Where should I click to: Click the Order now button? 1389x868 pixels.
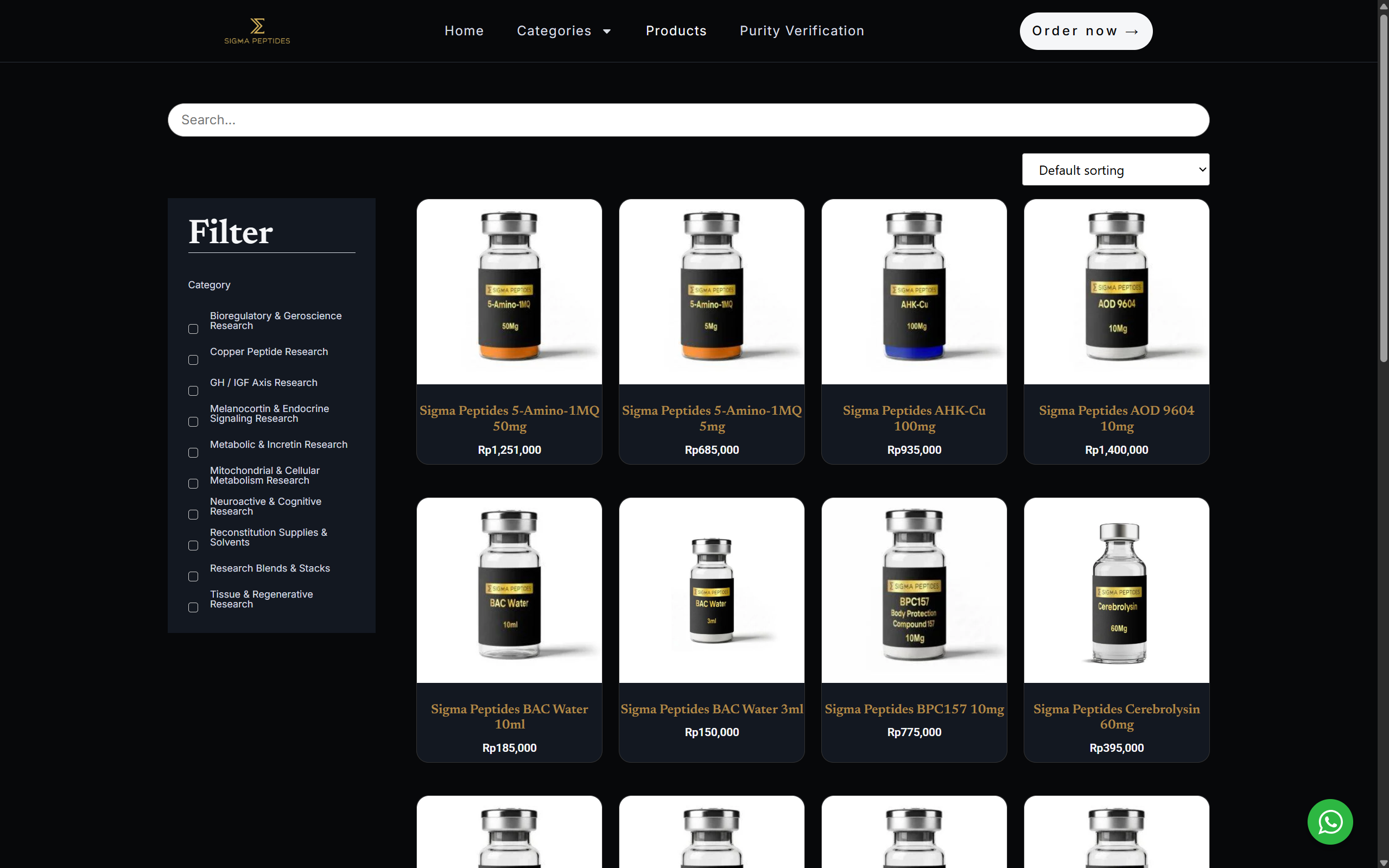(x=1086, y=31)
